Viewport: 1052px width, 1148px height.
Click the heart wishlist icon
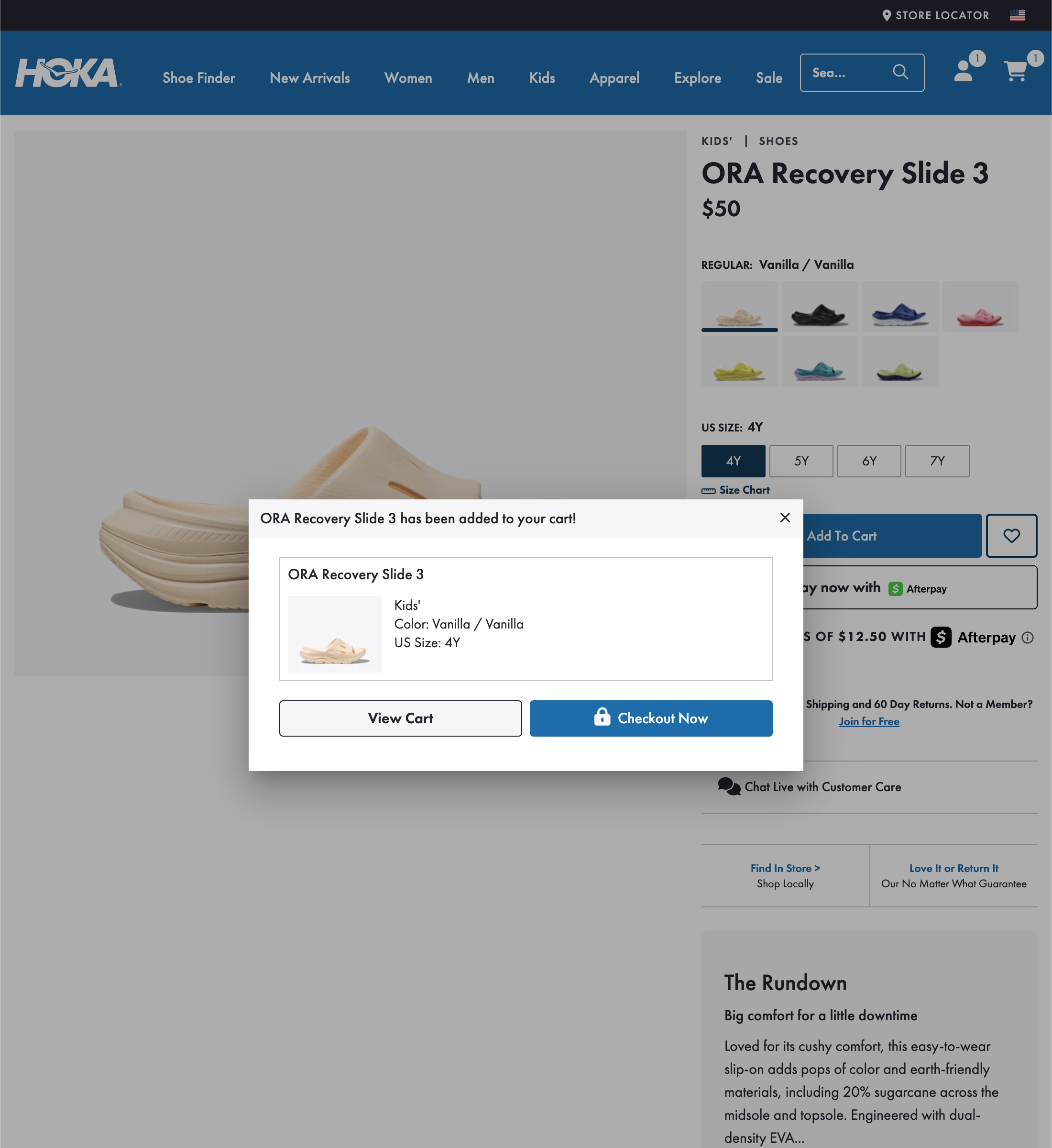[1011, 535]
